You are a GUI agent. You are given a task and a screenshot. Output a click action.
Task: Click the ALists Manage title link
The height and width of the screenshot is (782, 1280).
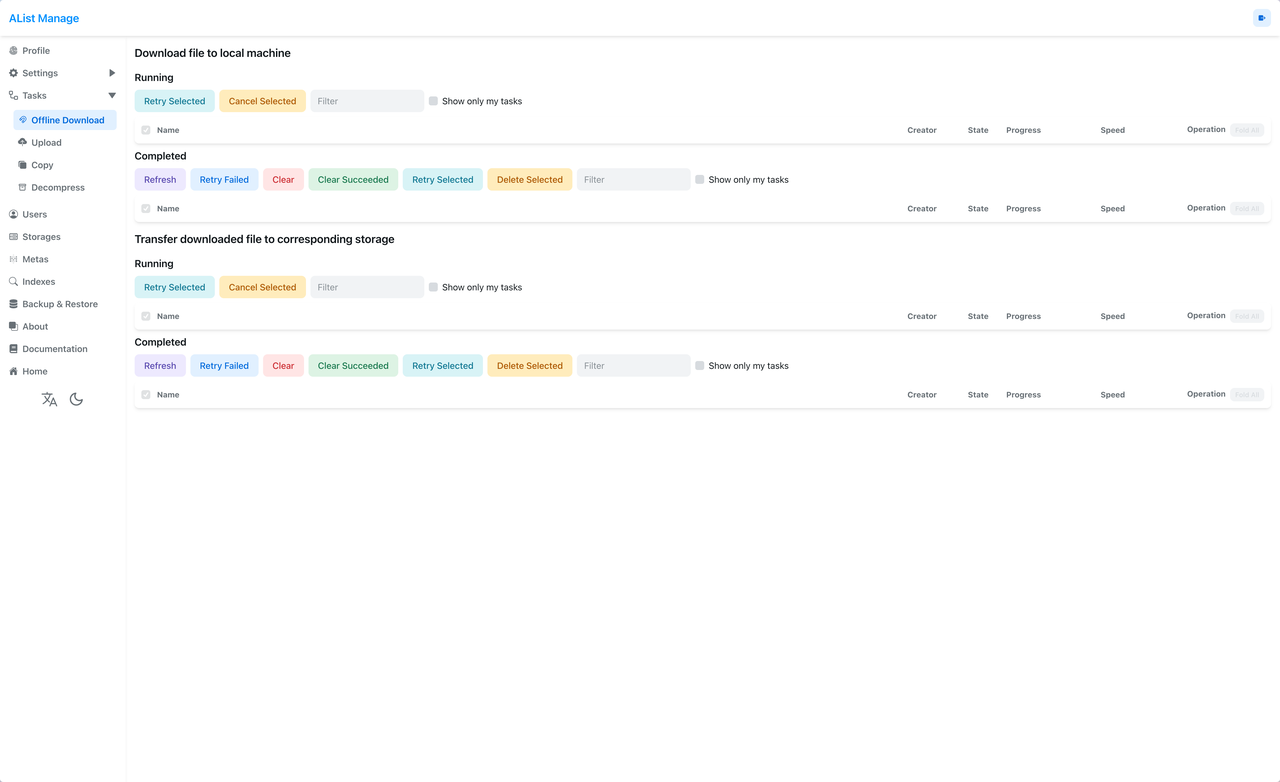pyautogui.click(x=44, y=18)
